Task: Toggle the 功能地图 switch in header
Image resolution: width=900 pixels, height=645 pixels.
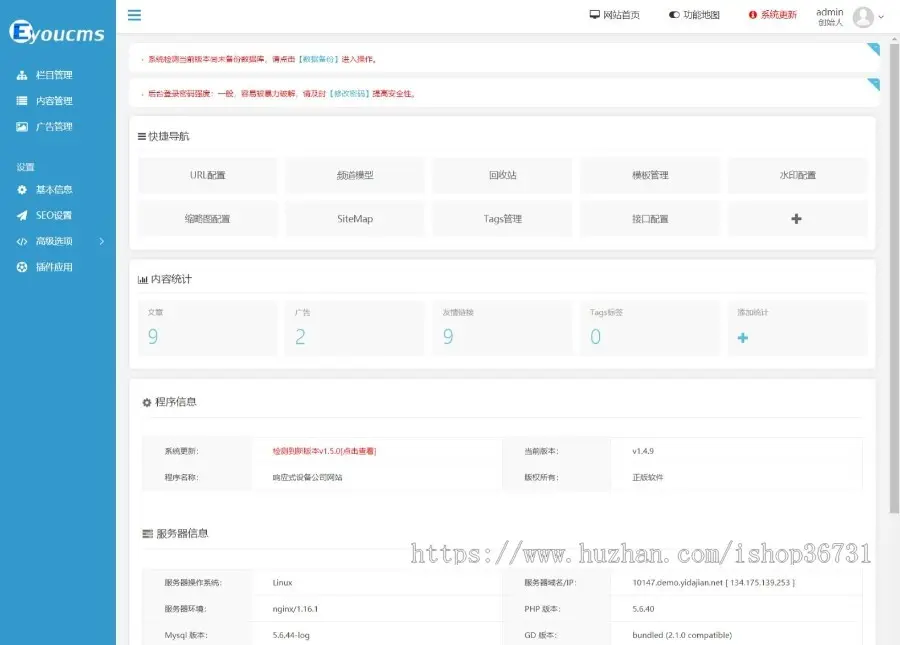Action: pos(674,15)
